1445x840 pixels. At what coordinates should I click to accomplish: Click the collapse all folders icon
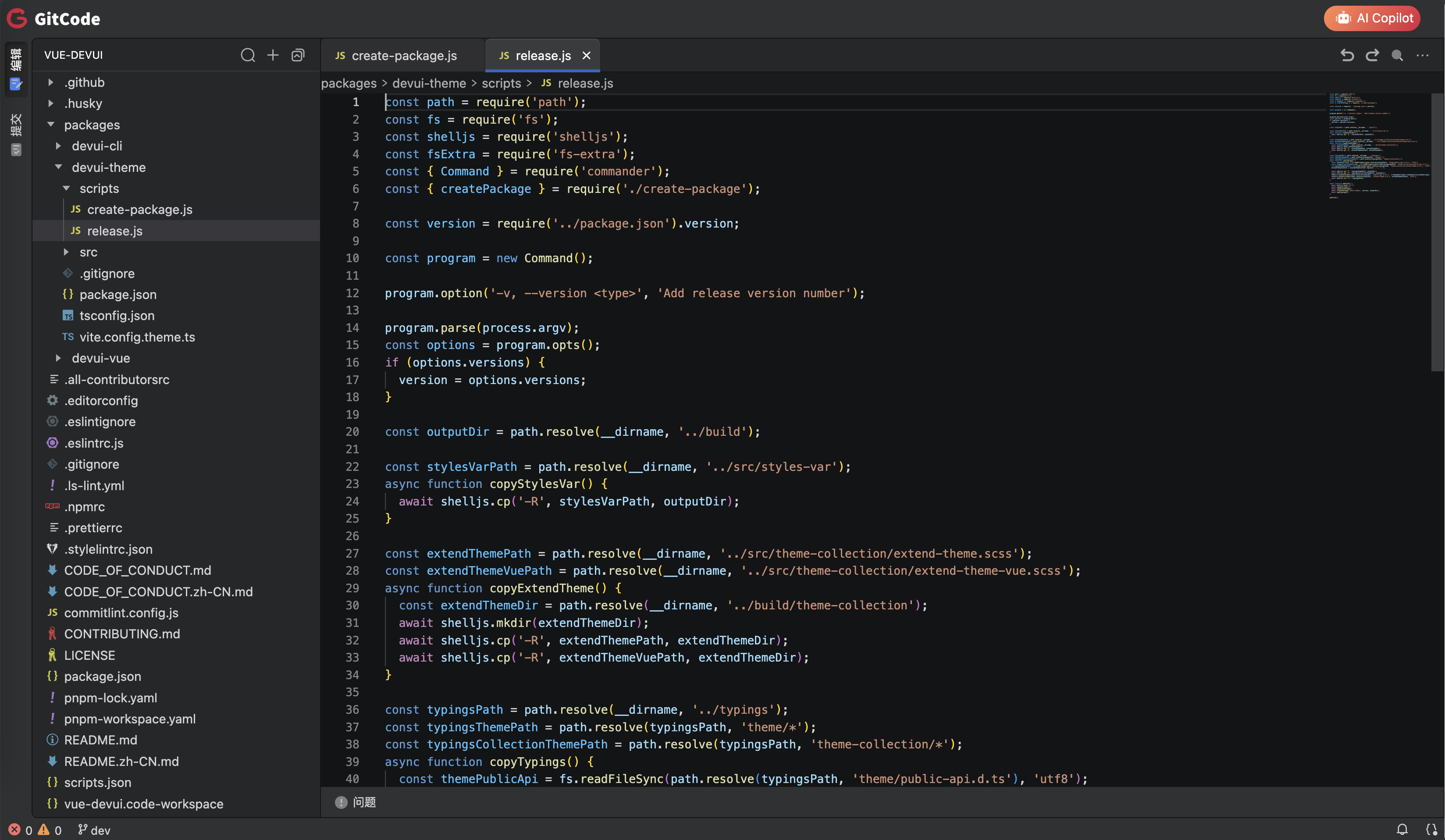[x=298, y=55]
